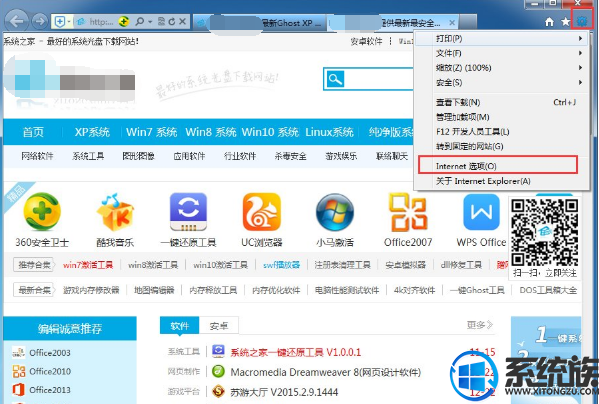Select 查看下载(N) menu item
This screenshot has height=404, width=599.
click(501, 102)
